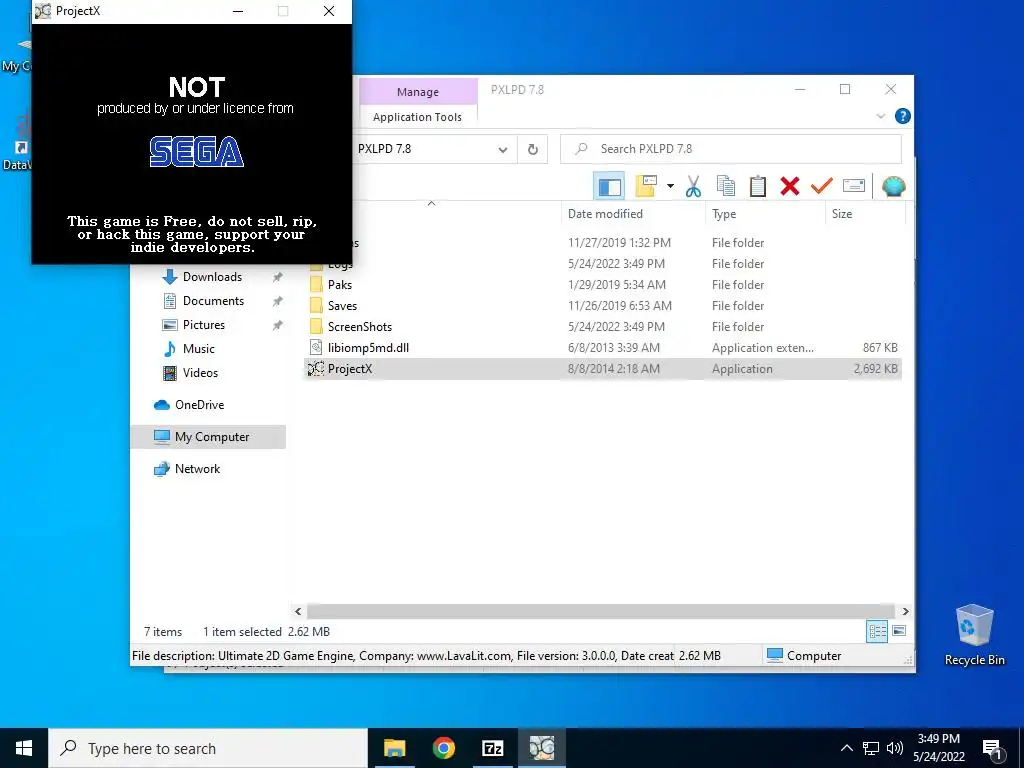Click the horizontal scrollbar right arrow
This screenshot has height=768, width=1024.
click(x=905, y=611)
